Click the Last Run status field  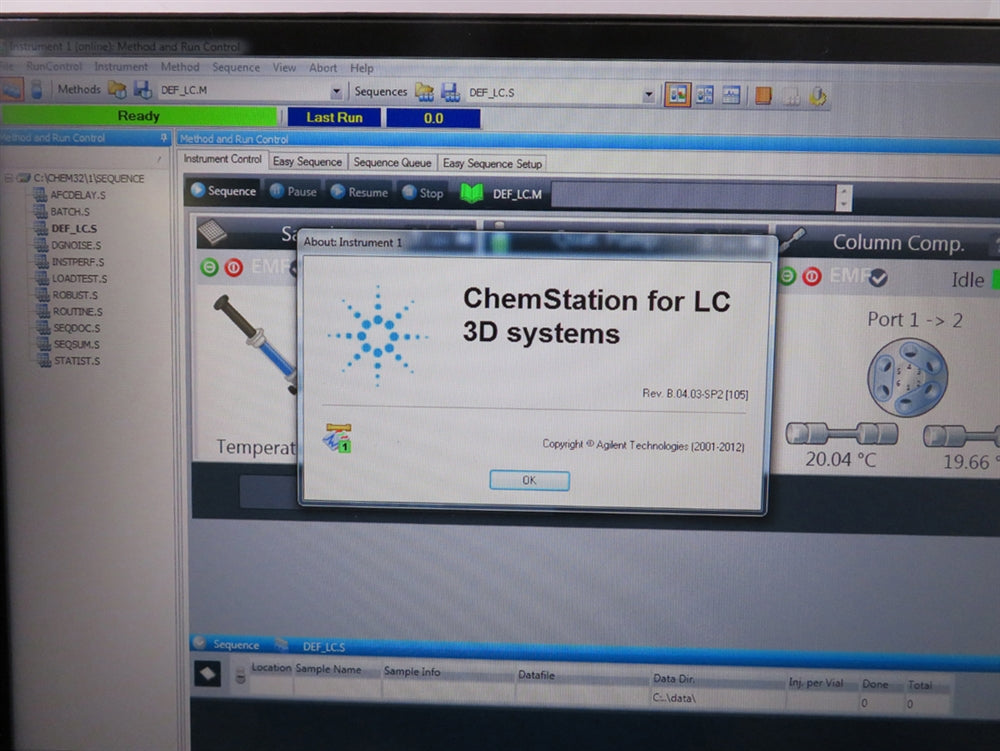pyautogui.click(x=334, y=117)
